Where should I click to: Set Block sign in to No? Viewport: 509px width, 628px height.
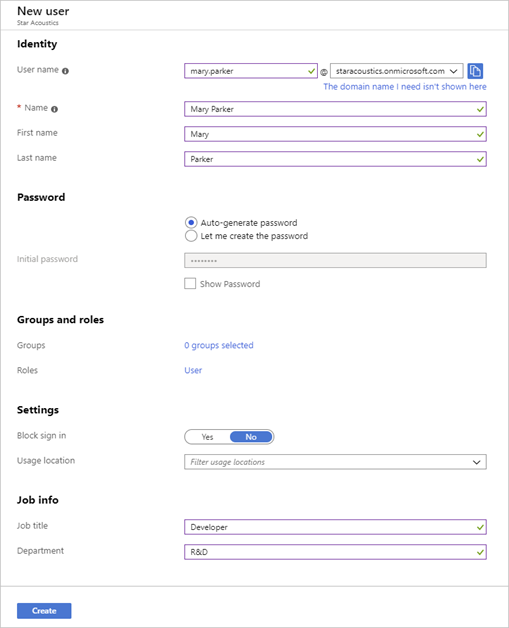(251, 437)
